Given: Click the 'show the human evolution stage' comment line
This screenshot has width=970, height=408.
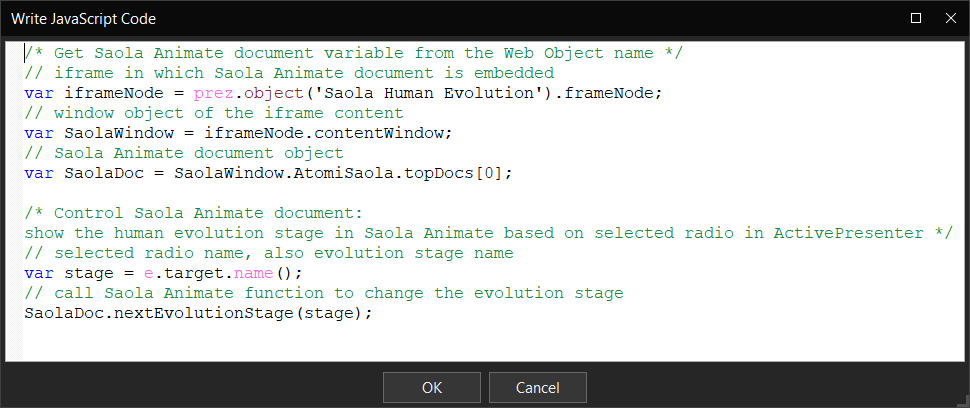Looking at the screenshot, I should click(x=489, y=233).
